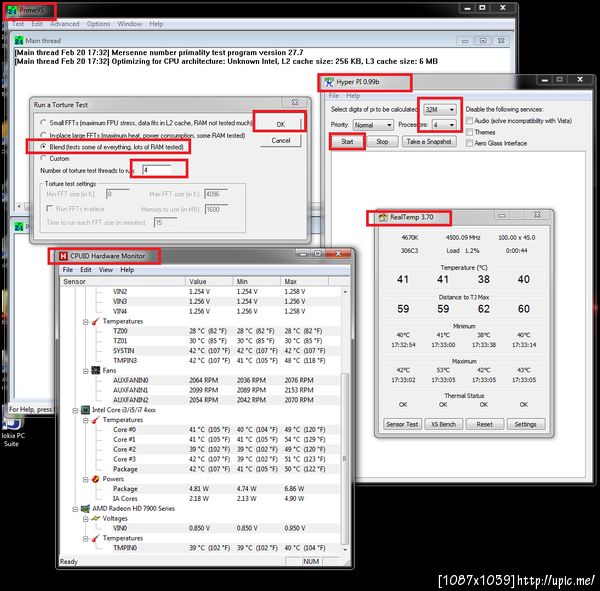This screenshot has width=600, height=591.
Task: Click the Max FFT size field
Action: point(216,194)
